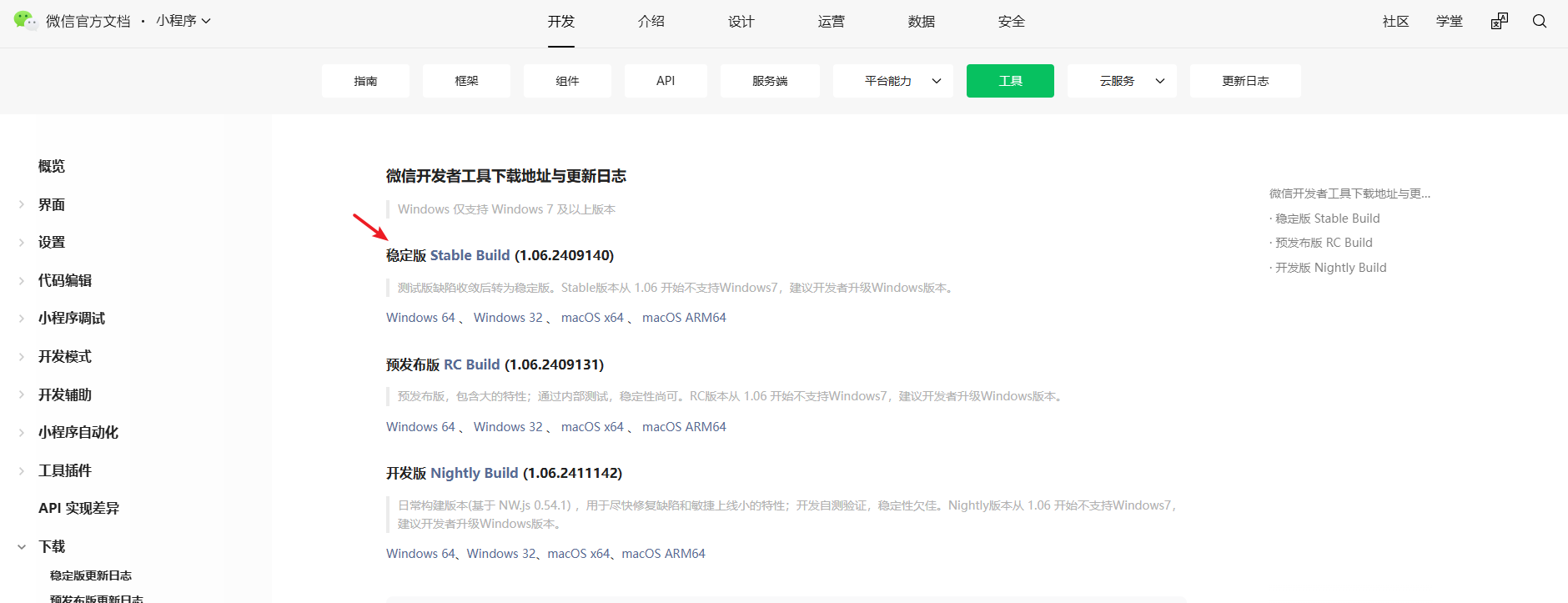Download RC Build Windows 32
This screenshot has width=1568, height=603.
tap(508, 427)
